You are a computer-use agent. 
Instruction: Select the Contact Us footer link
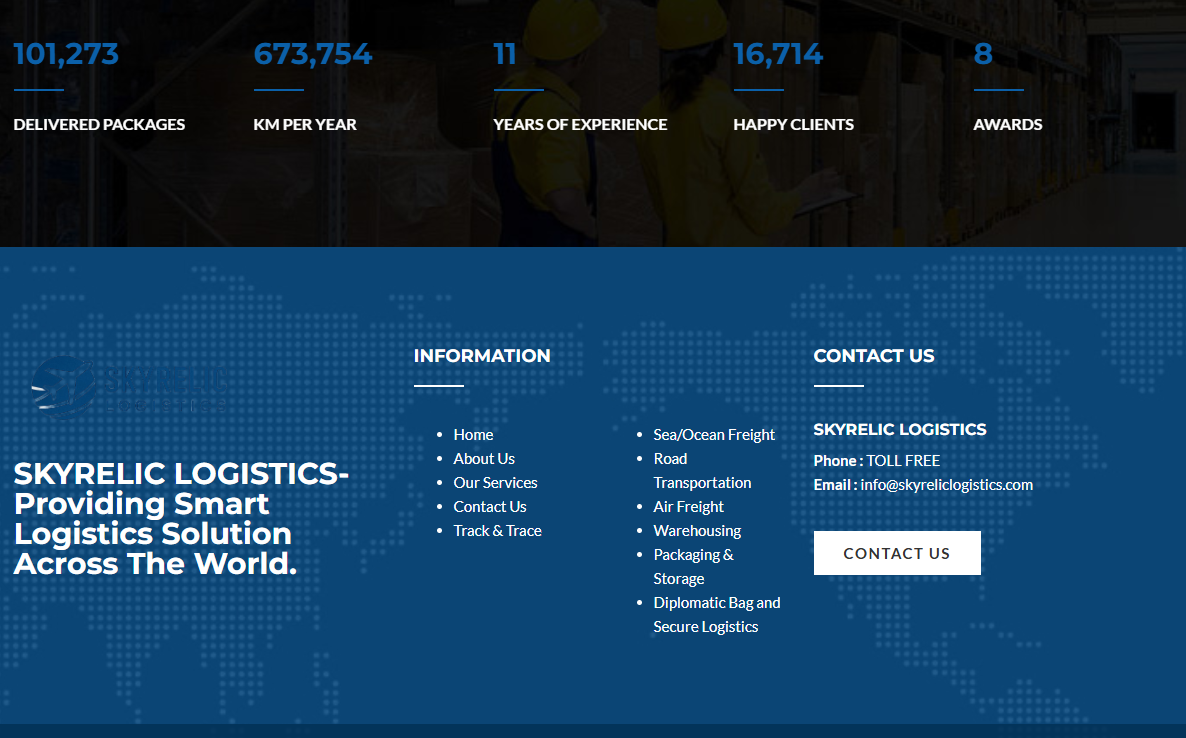pos(489,506)
